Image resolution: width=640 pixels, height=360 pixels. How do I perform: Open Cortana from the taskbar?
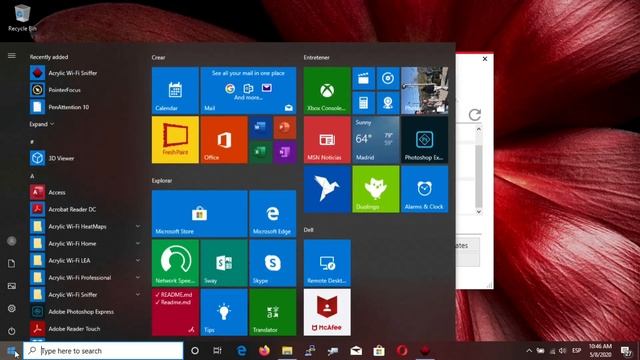click(x=195, y=351)
